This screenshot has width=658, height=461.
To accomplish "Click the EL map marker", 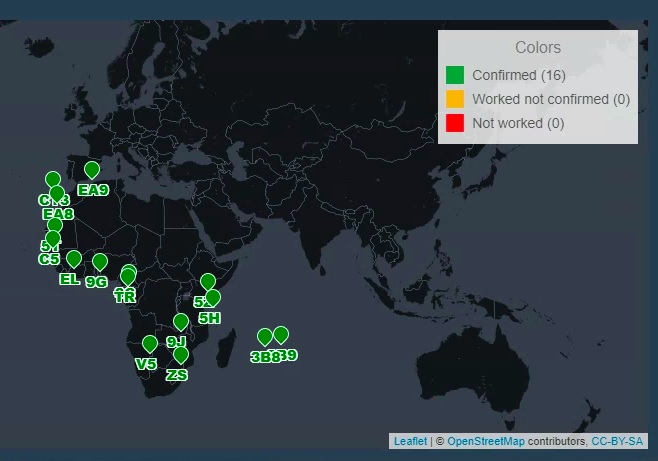I will tap(74, 259).
